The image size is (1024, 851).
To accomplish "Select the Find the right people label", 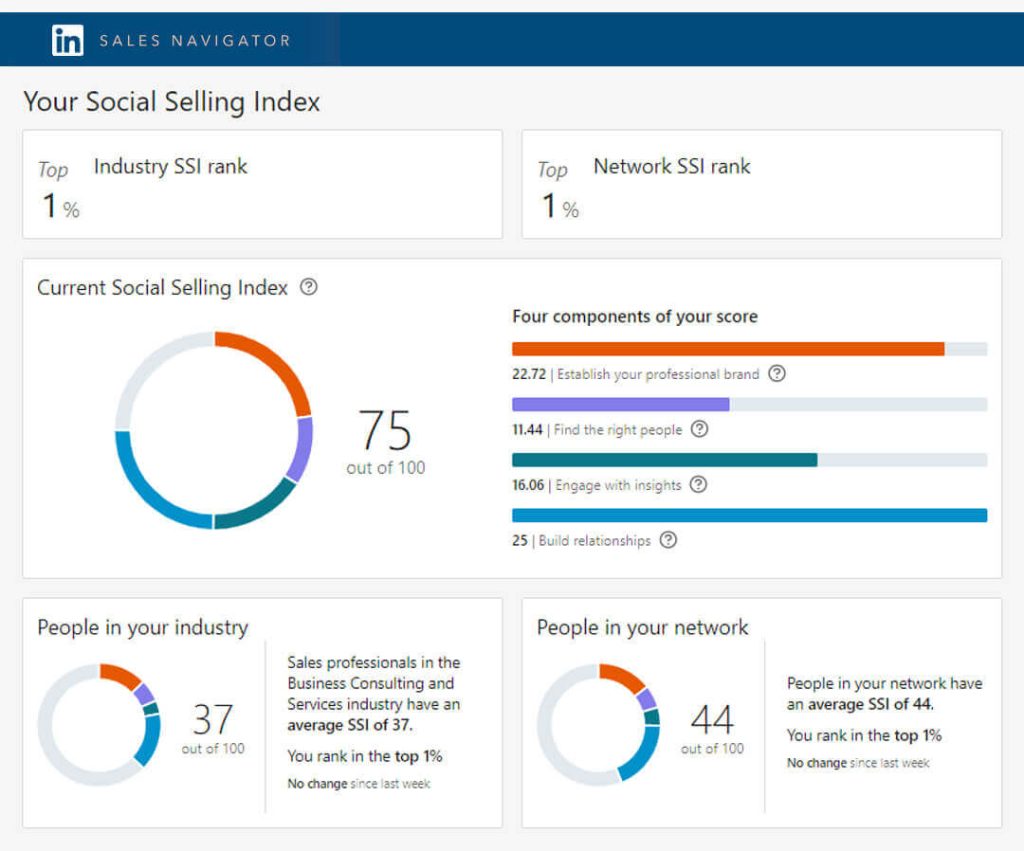I will click(618, 430).
